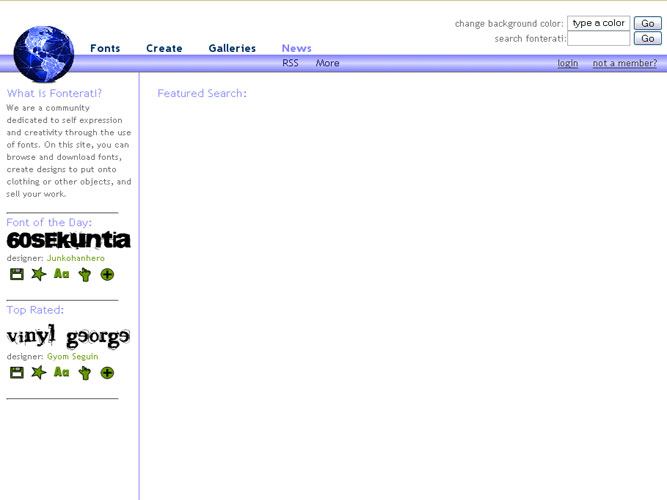Image resolution: width=667 pixels, height=500 pixels.
Task: Click the Aa preview icon under Top Rated
Action: point(62,372)
